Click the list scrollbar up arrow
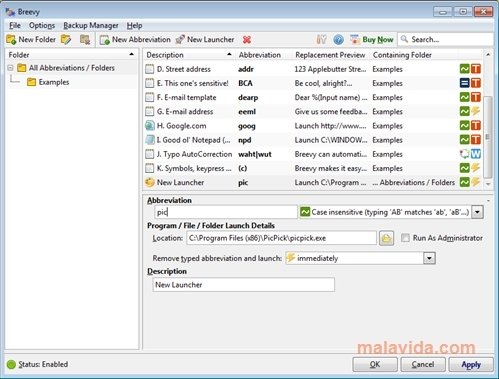 tap(488, 54)
